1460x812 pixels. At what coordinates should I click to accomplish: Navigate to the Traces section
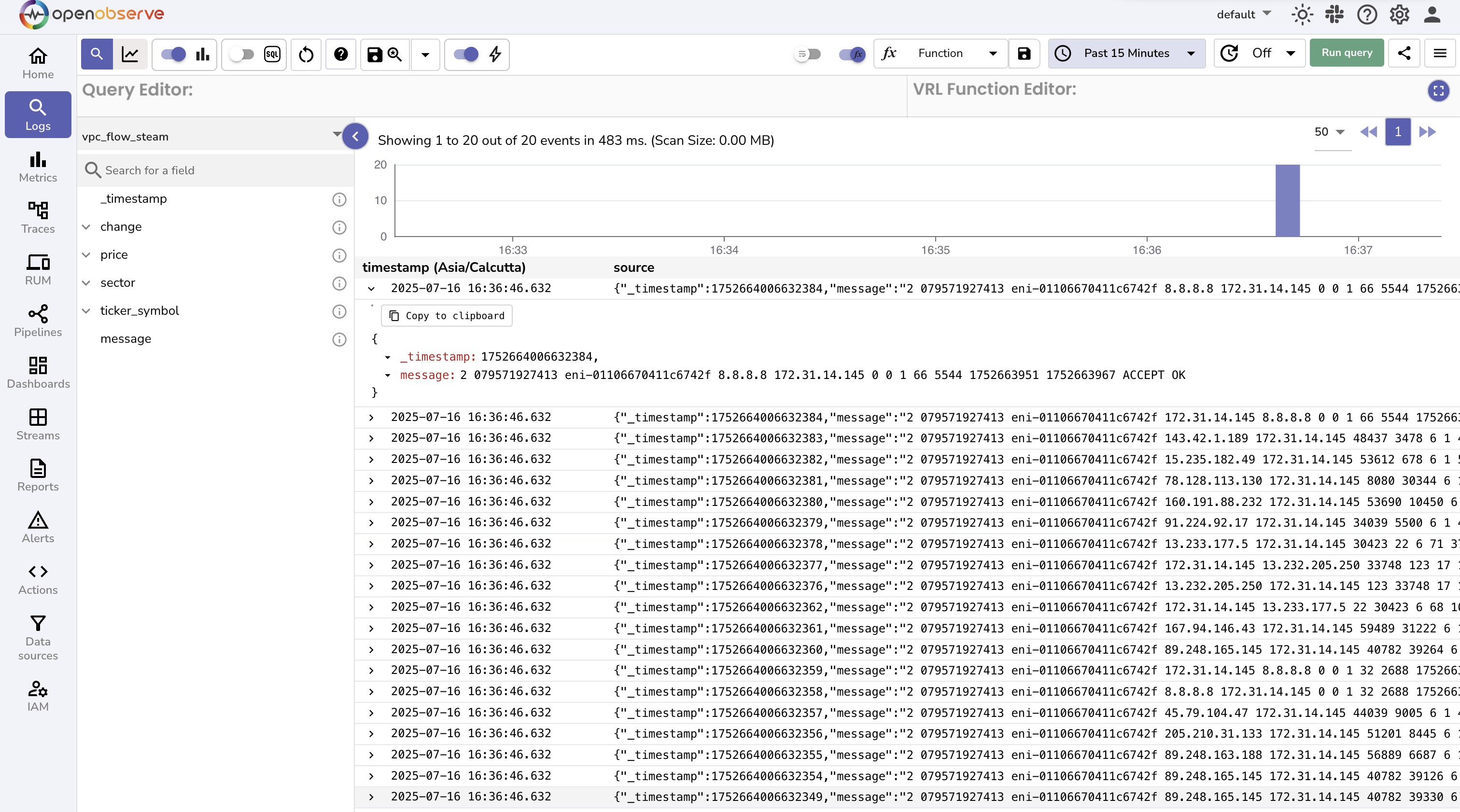point(37,217)
